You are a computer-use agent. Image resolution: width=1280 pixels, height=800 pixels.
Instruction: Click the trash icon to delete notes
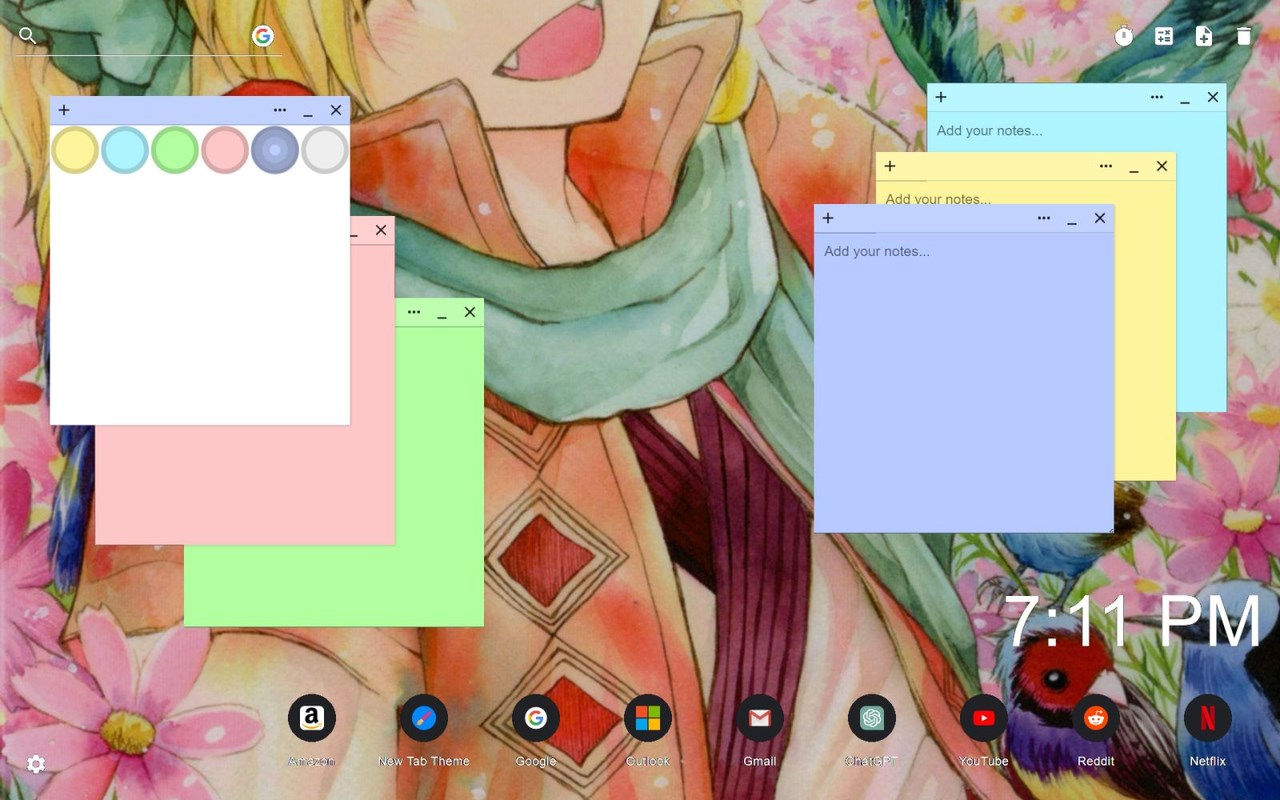pyautogui.click(x=1244, y=37)
